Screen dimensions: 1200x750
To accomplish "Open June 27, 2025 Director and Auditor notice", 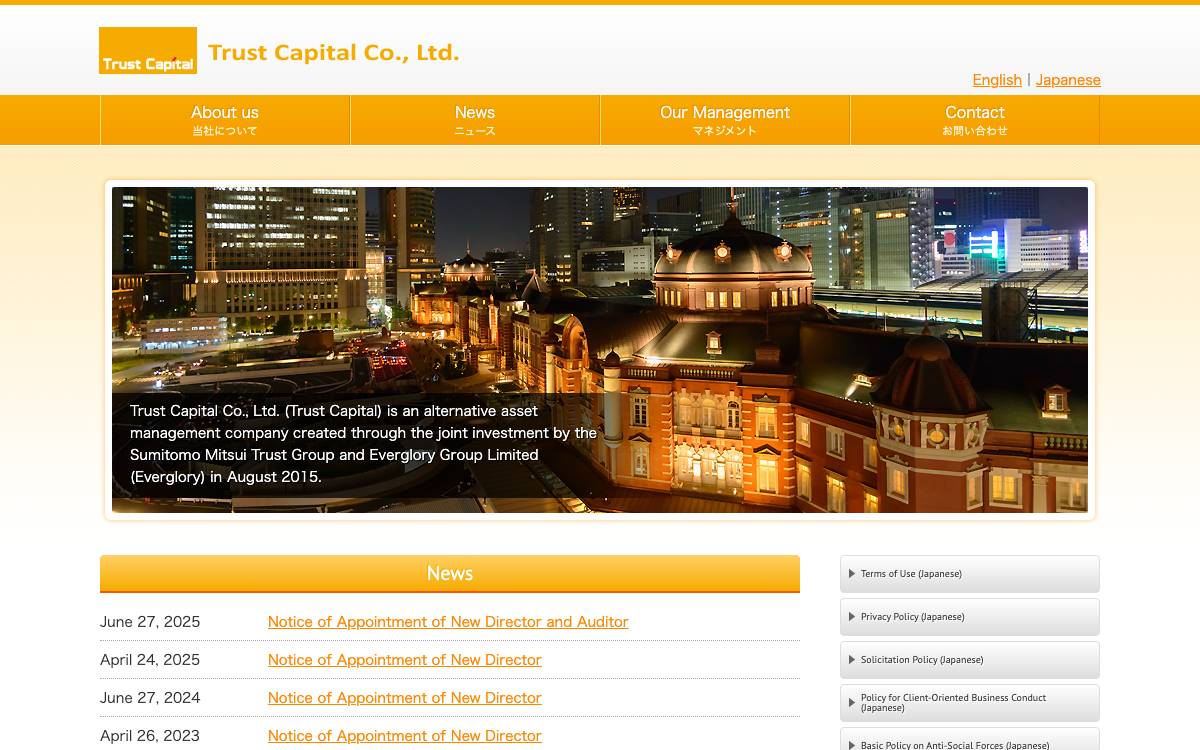I will click(448, 622).
